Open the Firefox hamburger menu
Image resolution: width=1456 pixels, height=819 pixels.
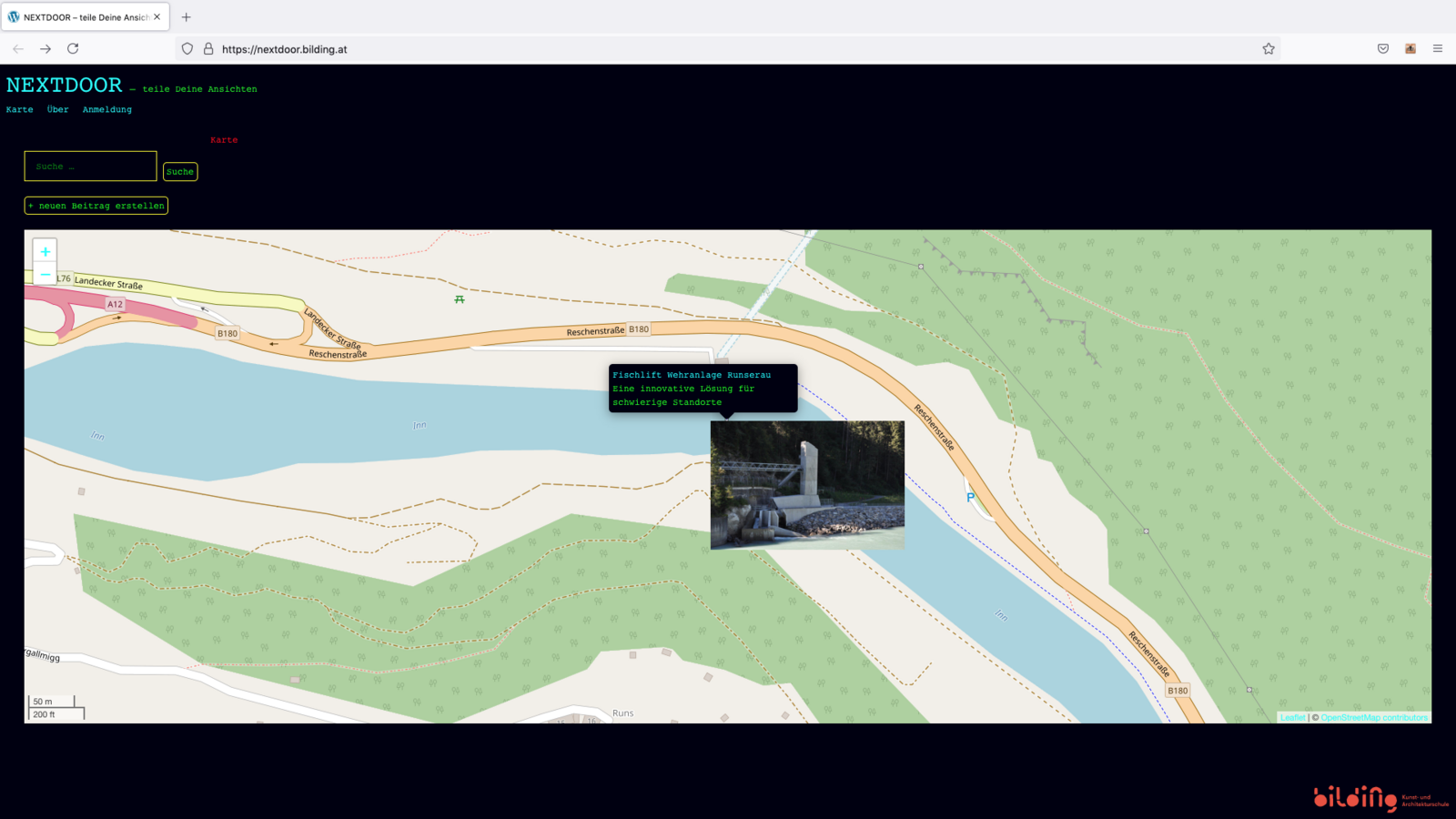coord(1438,49)
